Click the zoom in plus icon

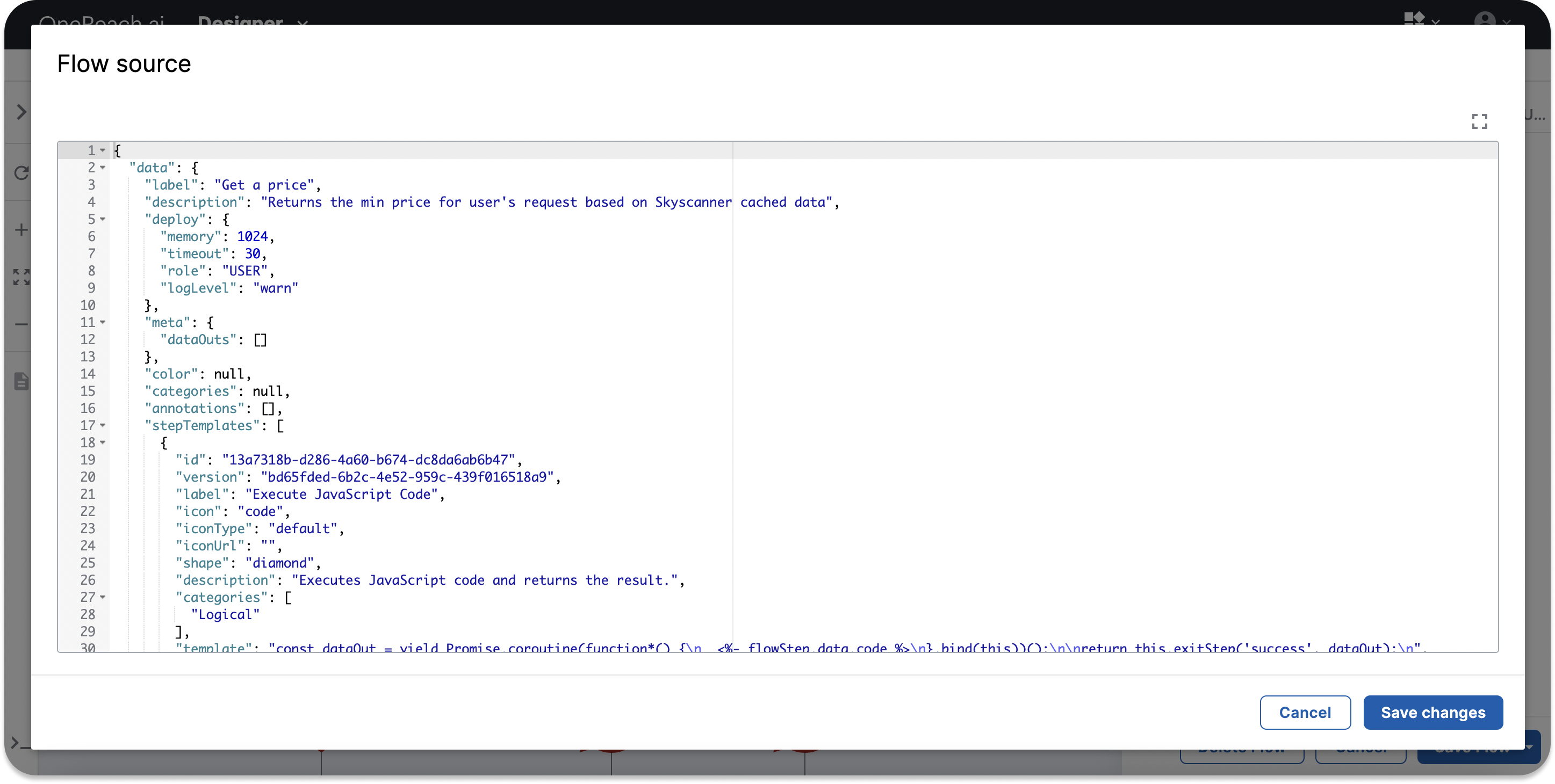click(x=21, y=230)
